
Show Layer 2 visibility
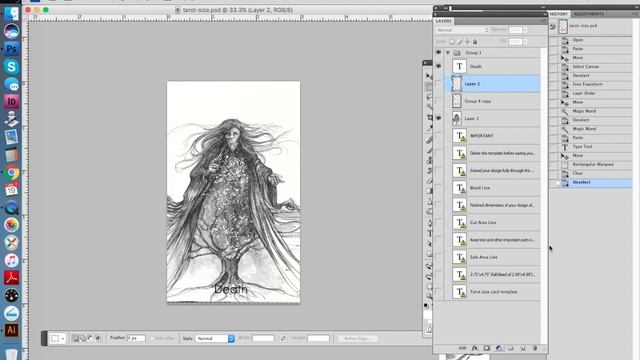click(438, 84)
